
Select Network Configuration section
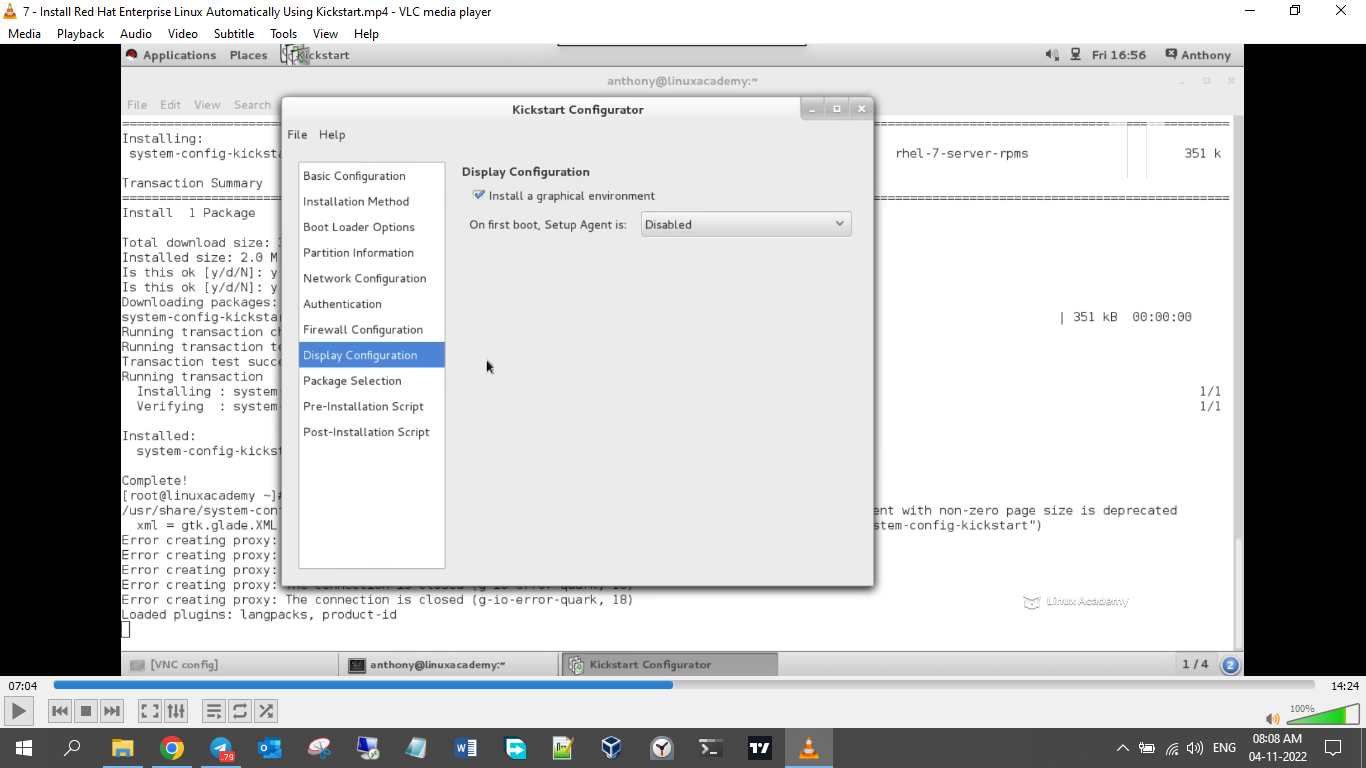(371, 278)
